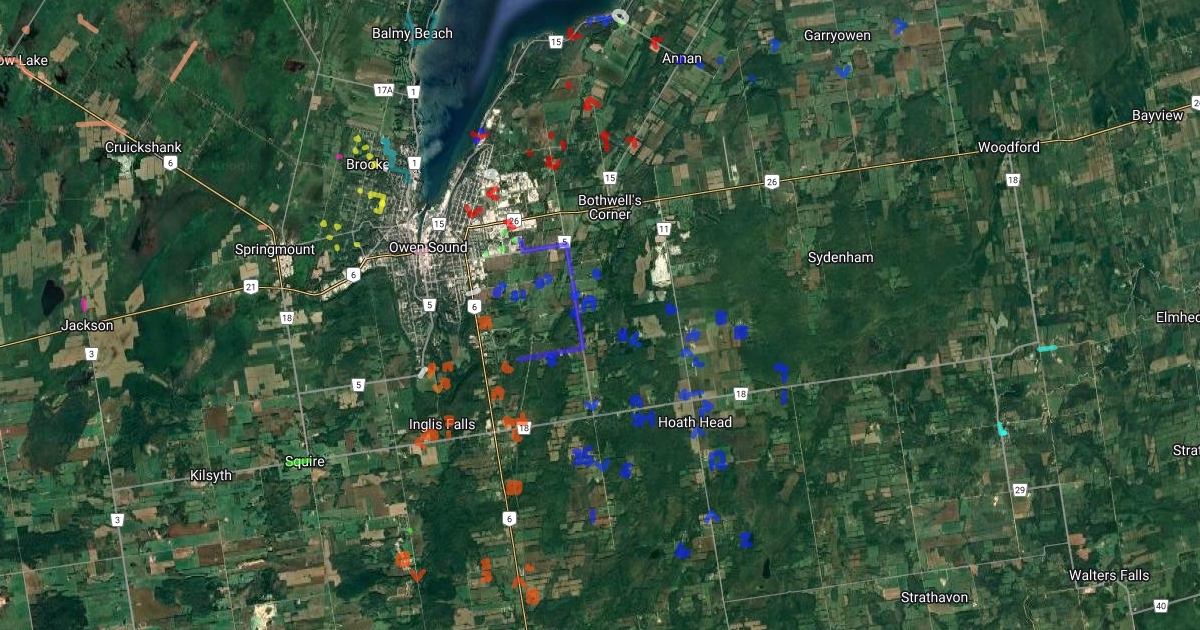Screen dimensions: 1200x630
Task: Click the magenta marker above Jackson
Action: 84,304
